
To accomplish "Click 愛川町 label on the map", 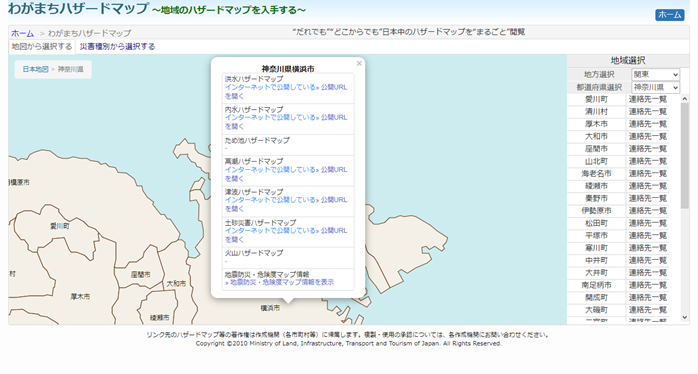I will click(x=60, y=227).
